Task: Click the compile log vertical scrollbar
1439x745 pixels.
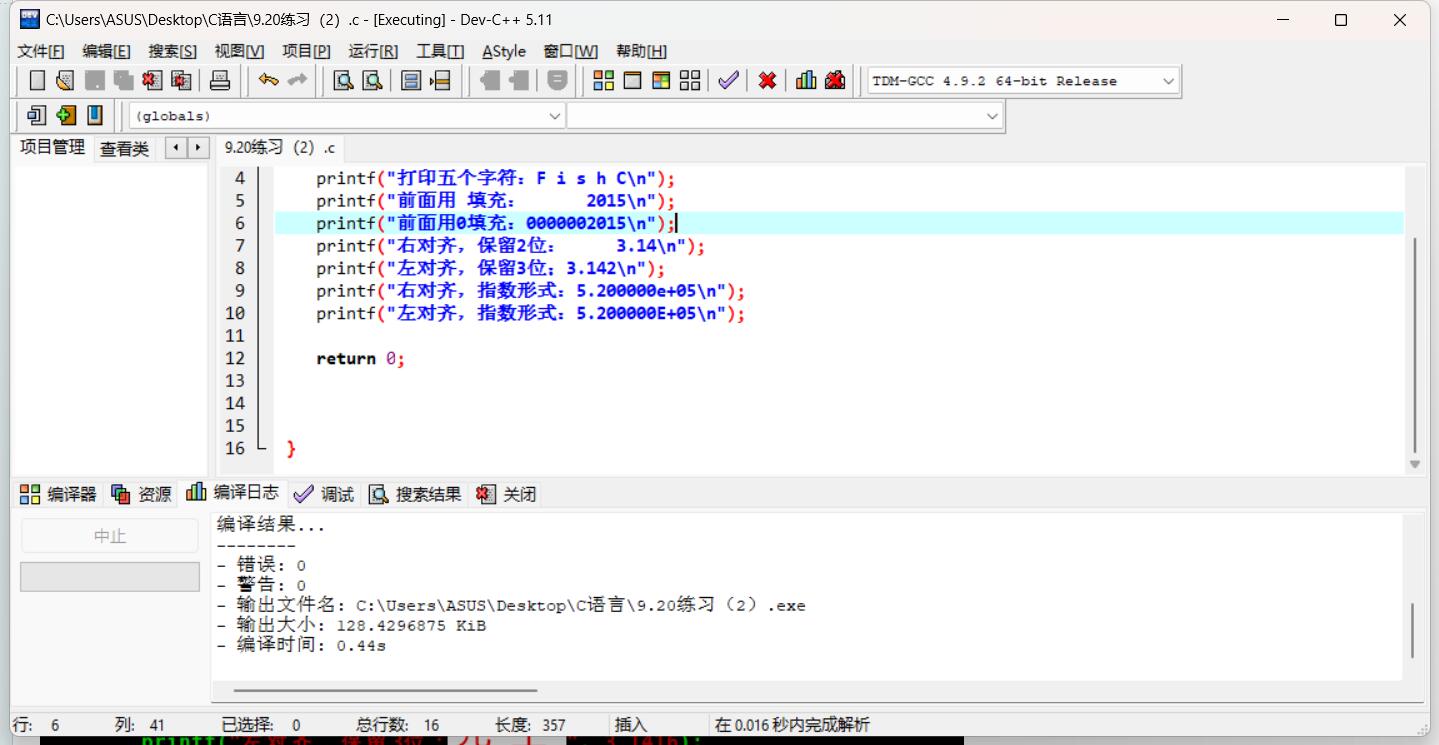Action: 1413,630
